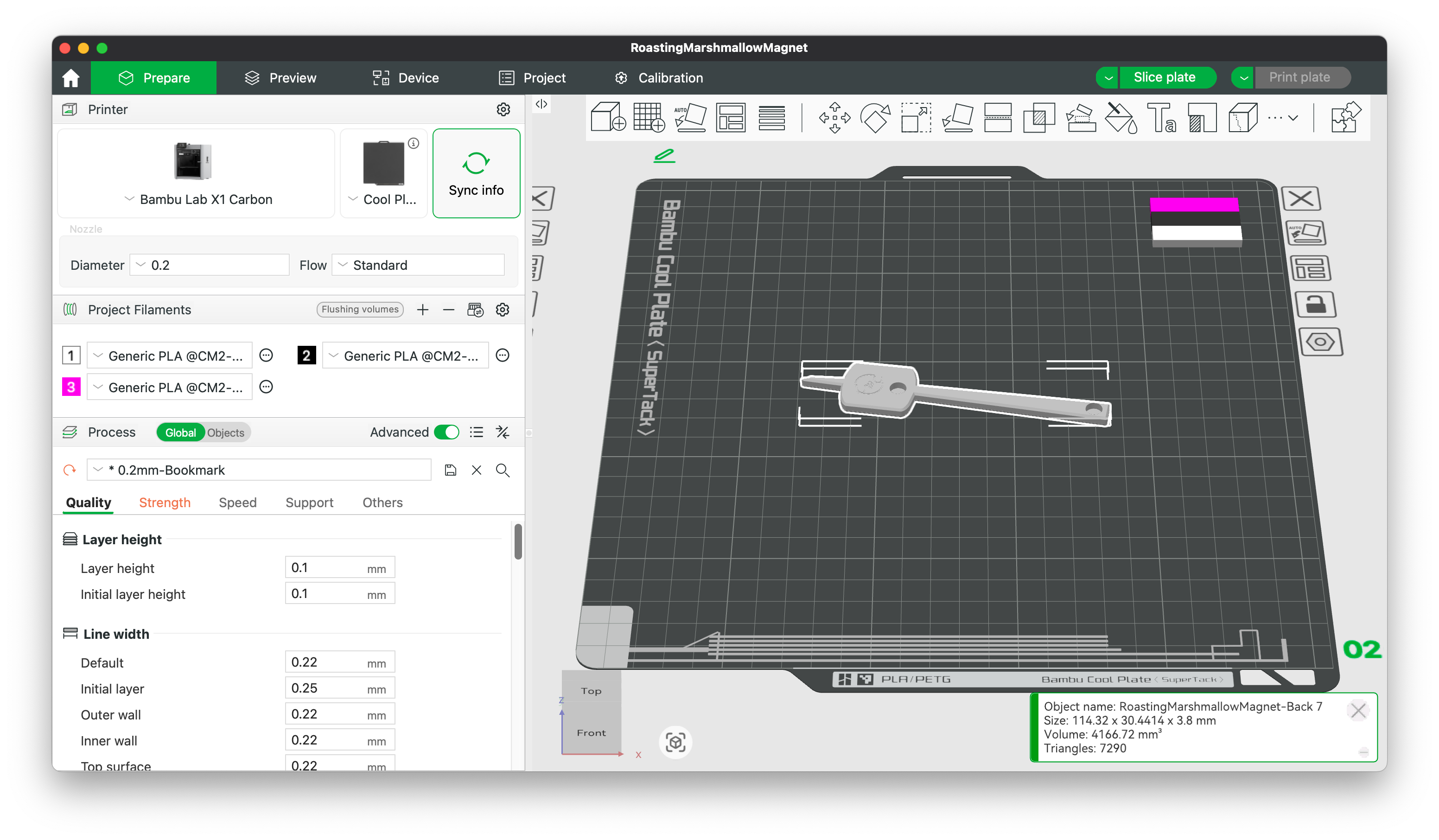Switch to the Device tab
This screenshot has height=840, width=1439.
click(406, 78)
